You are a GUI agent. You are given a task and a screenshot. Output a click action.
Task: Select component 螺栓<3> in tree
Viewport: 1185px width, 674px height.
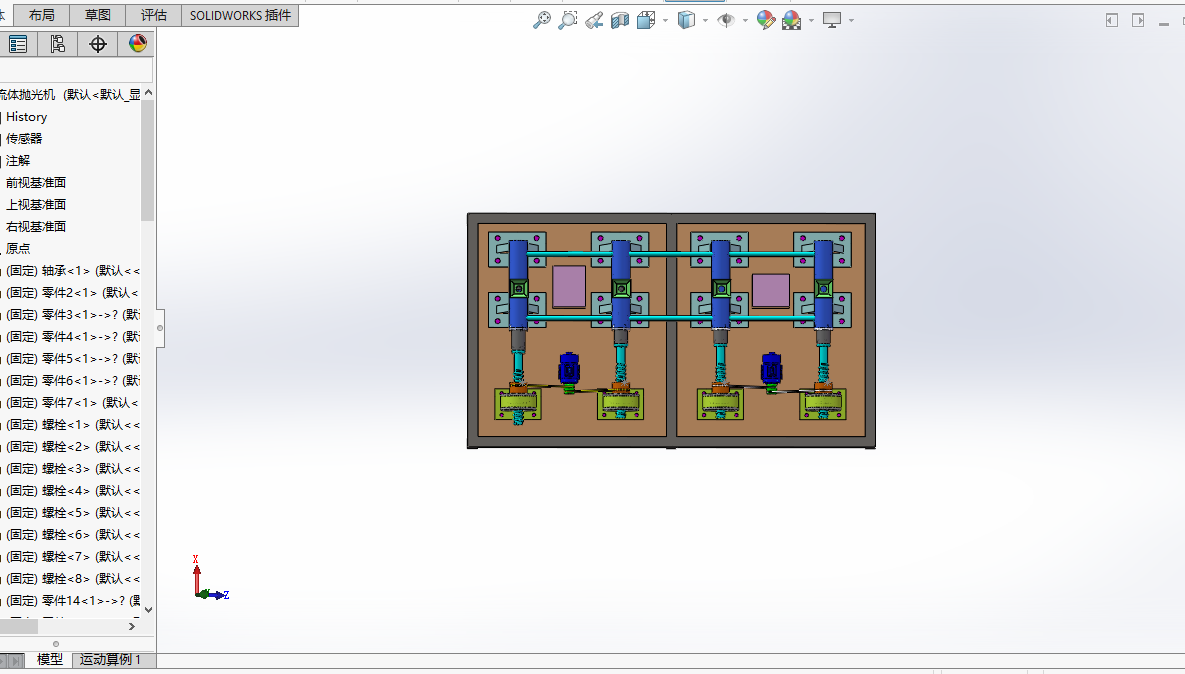tap(73, 468)
